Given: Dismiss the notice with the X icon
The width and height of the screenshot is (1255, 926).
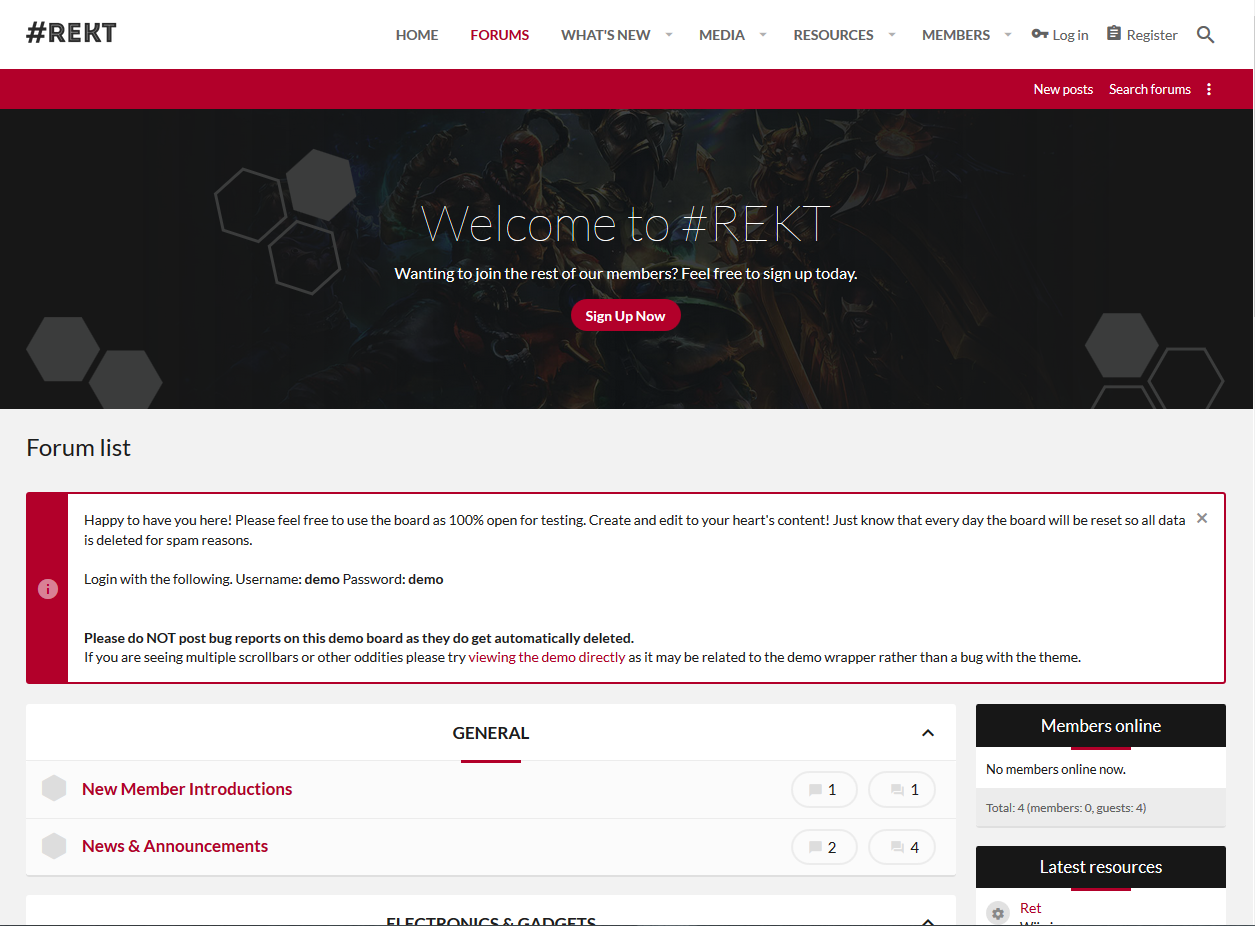Looking at the screenshot, I should click(x=1202, y=518).
